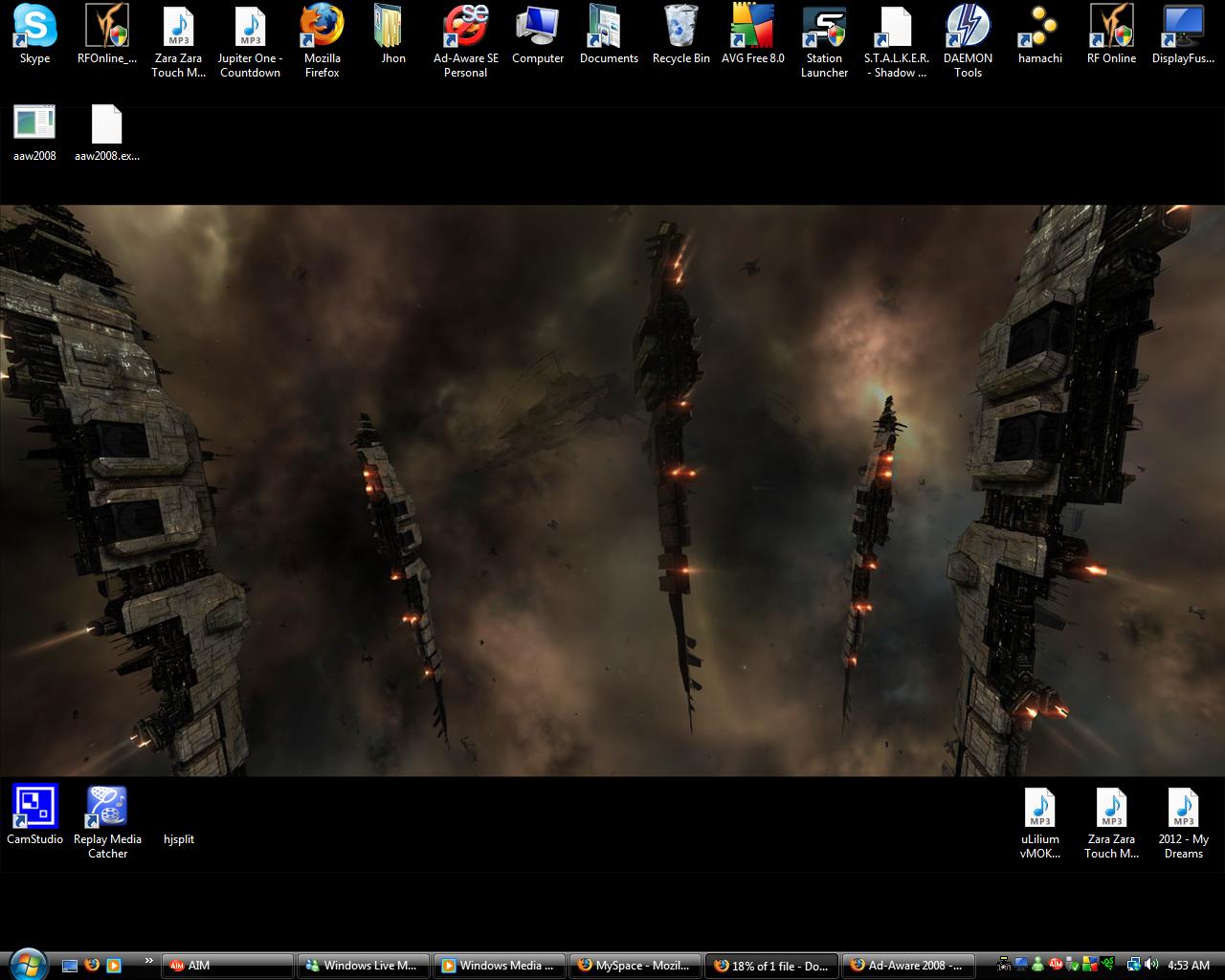Viewport: 1225px width, 980px height.
Task: Open the Windows Start menu orb
Action: point(26,964)
